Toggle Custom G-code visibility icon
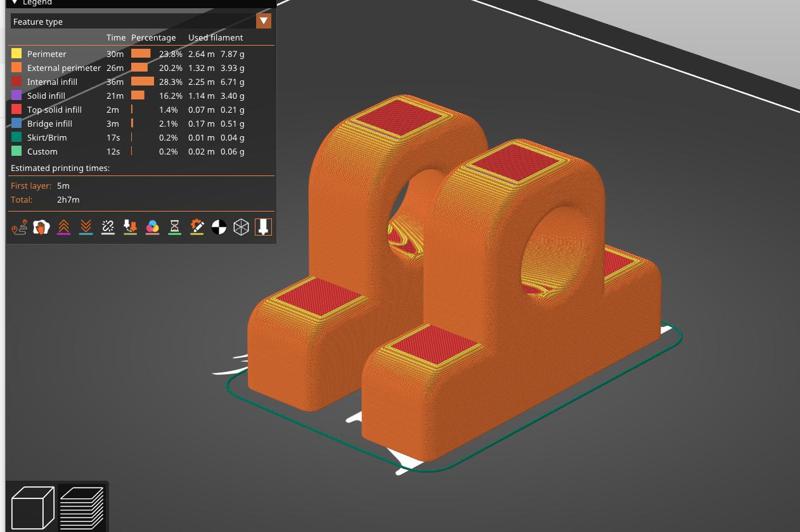Image resolution: width=800 pixels, height=532 pixels. coord(197,226)
